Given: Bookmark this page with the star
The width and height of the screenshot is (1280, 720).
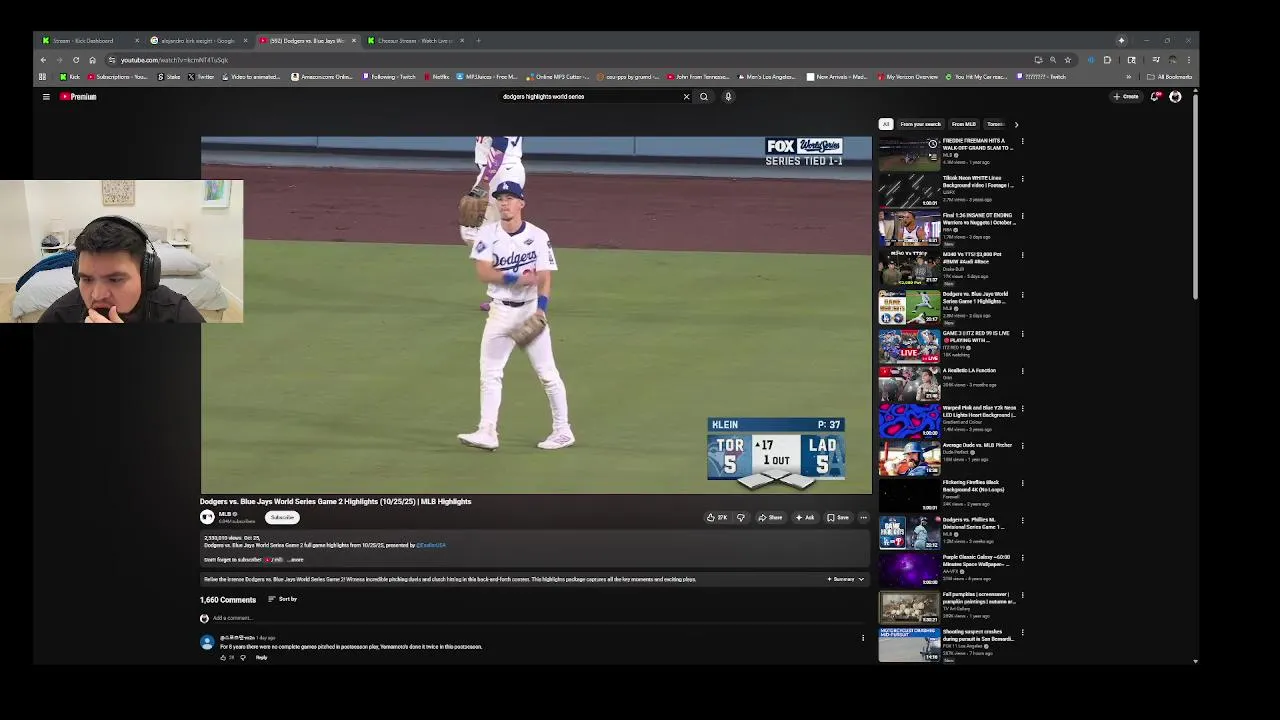Looking at the screenshot, I should pos(1067,60).
